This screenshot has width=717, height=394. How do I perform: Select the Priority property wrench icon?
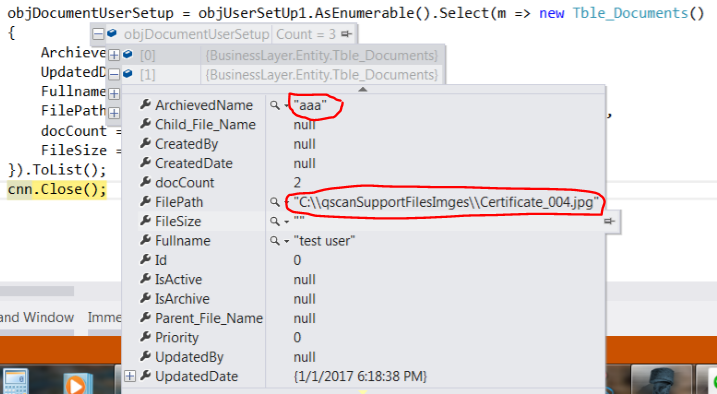pos(145,337)
